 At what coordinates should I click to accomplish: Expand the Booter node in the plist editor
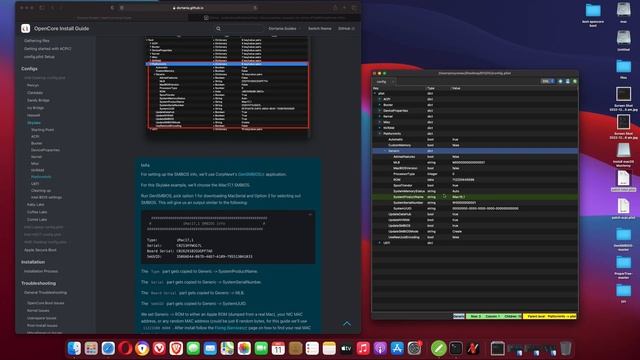[380, 105]
